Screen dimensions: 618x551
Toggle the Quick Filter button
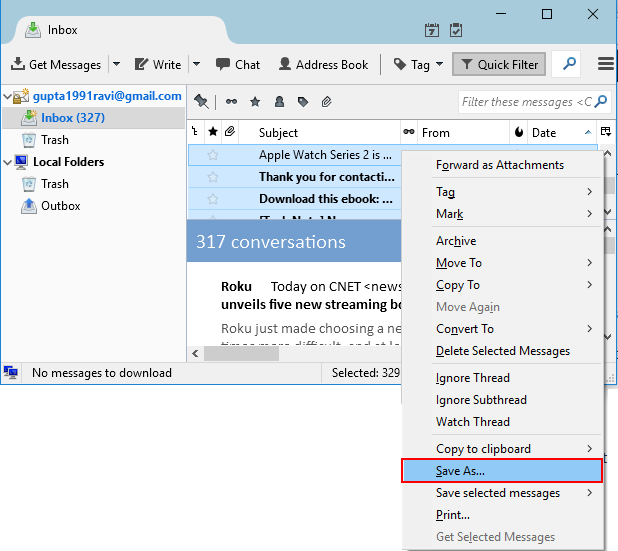pos(497,64)
